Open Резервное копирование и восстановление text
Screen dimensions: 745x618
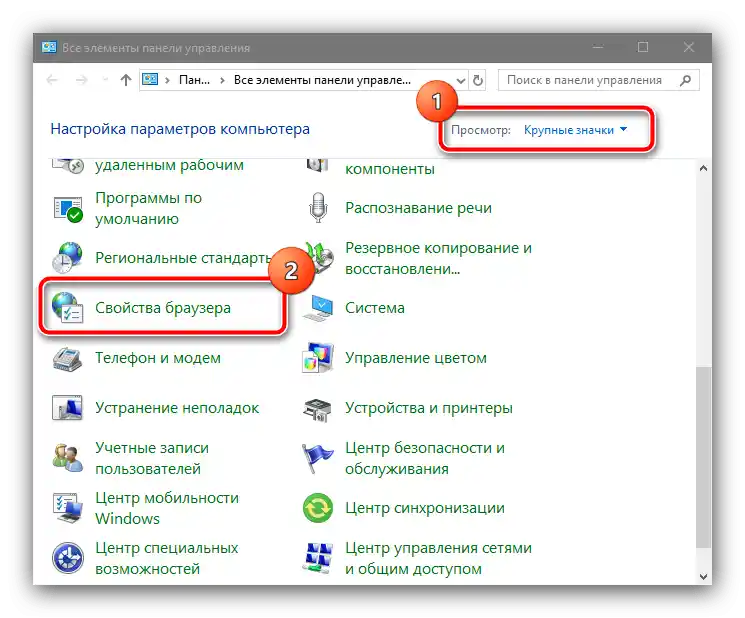(439, 258)
